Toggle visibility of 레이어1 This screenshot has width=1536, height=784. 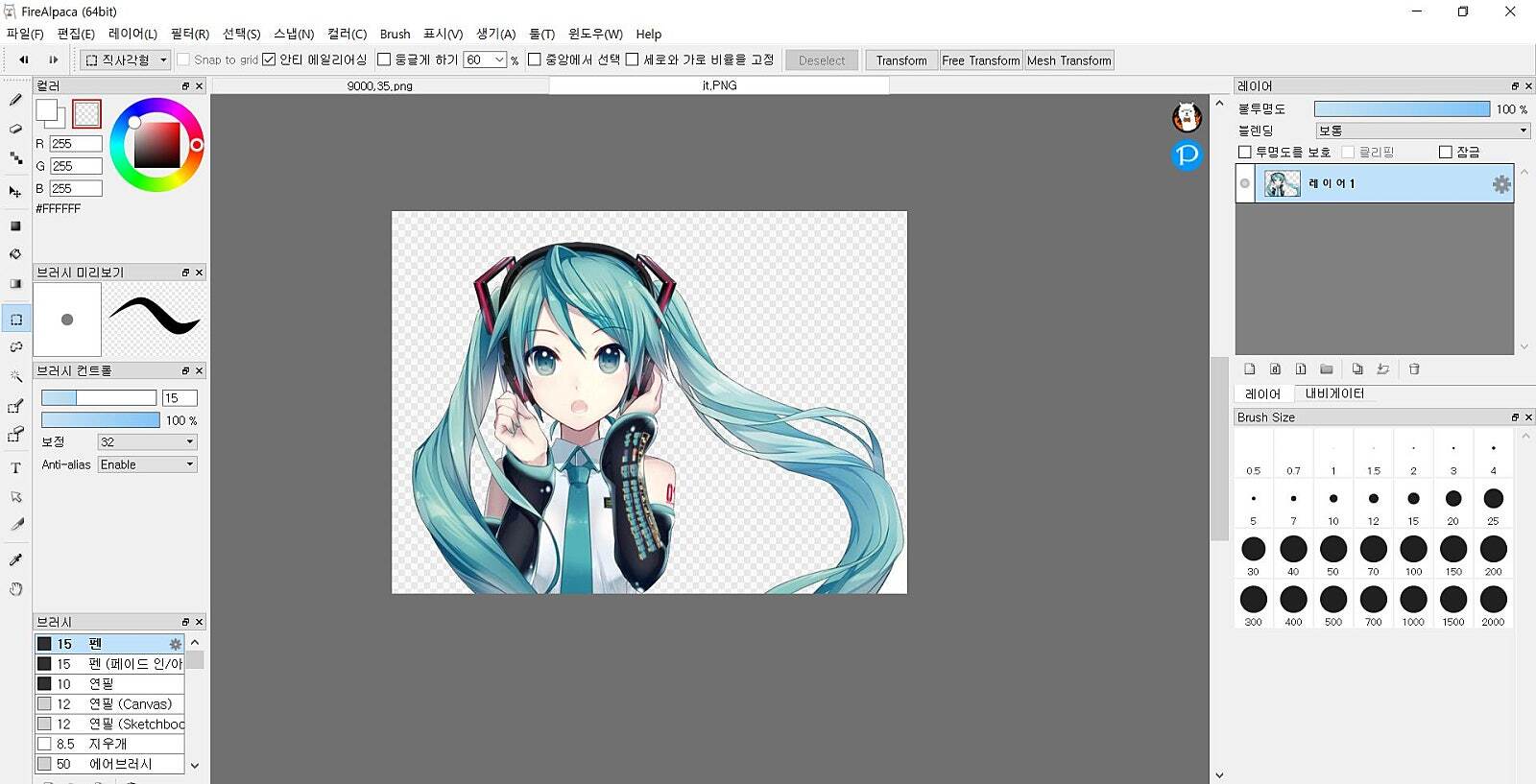[1245, 184]
